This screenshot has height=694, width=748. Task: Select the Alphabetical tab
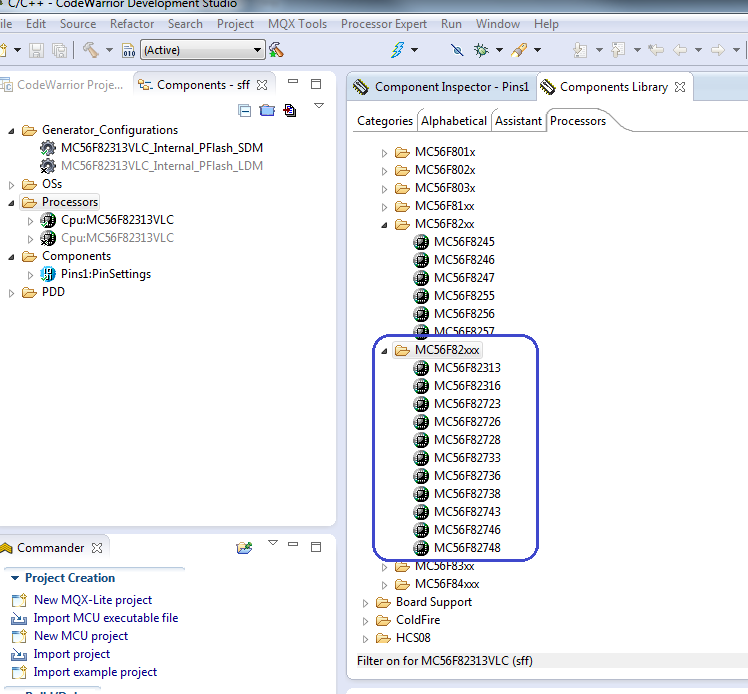click(x=454, y=121)
